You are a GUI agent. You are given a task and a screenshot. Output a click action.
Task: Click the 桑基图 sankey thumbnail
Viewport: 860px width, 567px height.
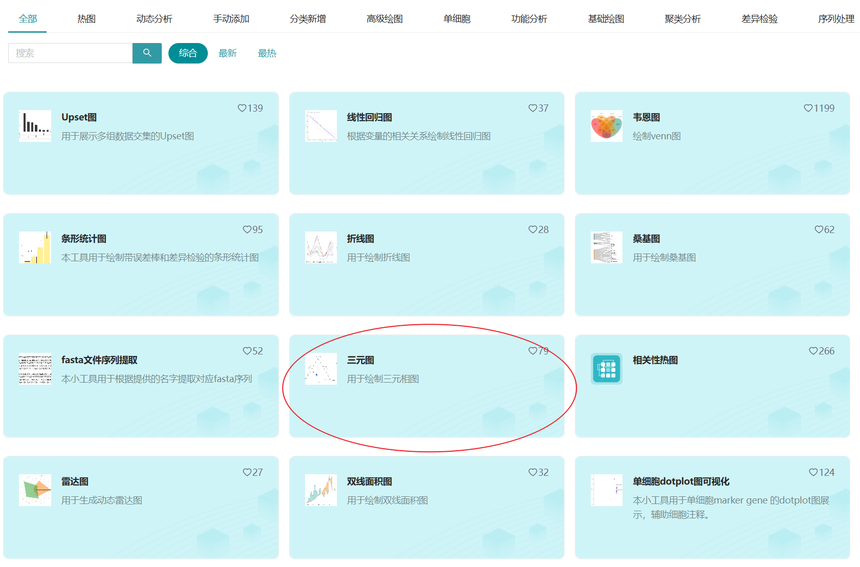coord(607,247)
